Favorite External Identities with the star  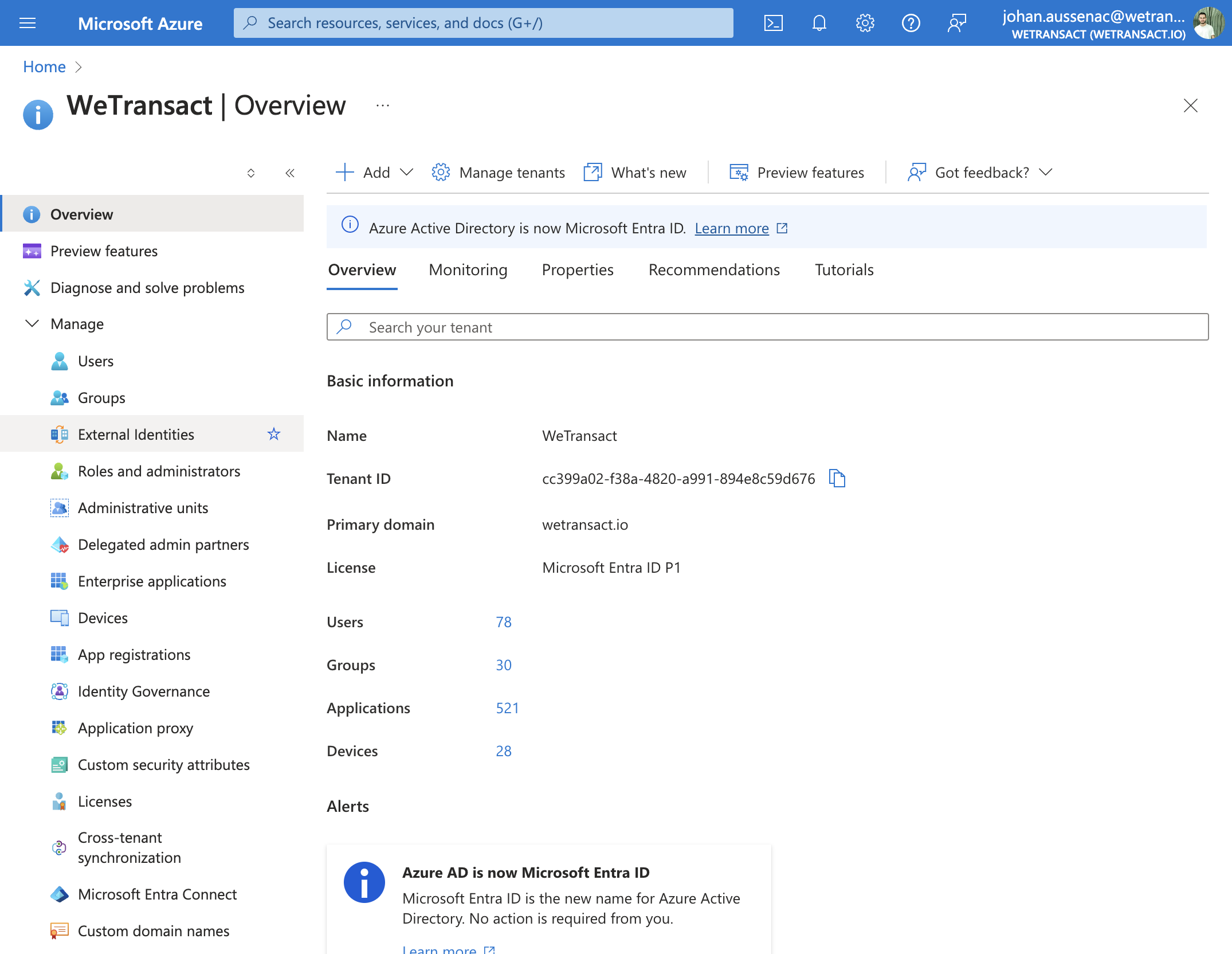(x=274, y=434)
